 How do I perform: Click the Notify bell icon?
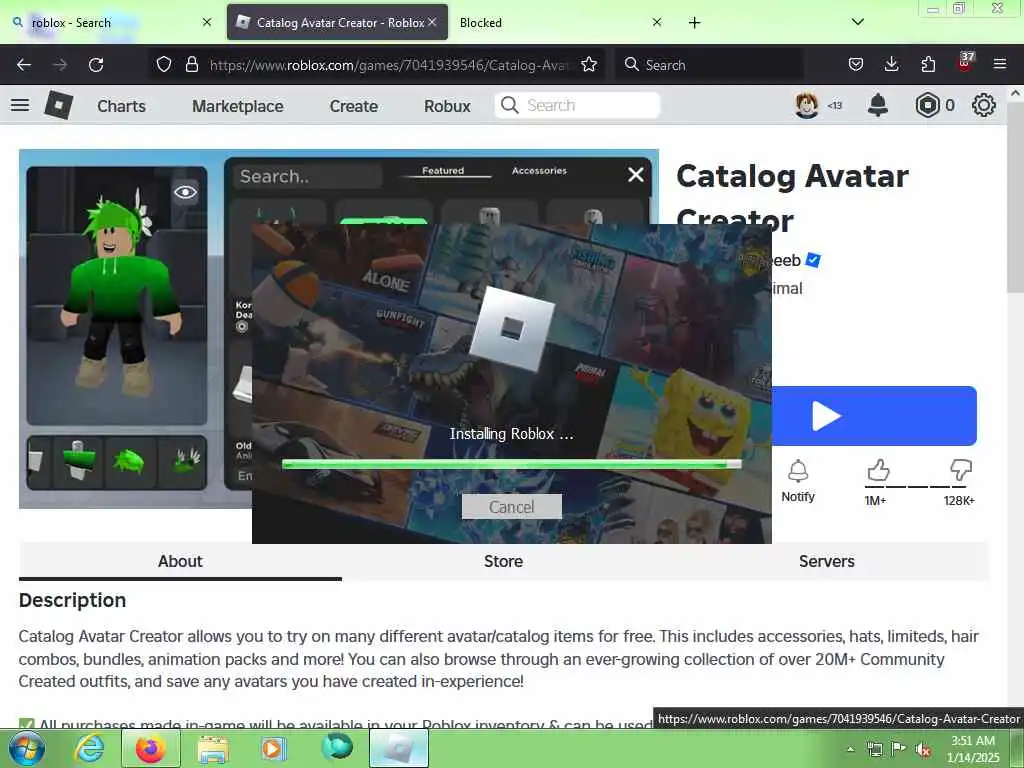pos(798,472)
